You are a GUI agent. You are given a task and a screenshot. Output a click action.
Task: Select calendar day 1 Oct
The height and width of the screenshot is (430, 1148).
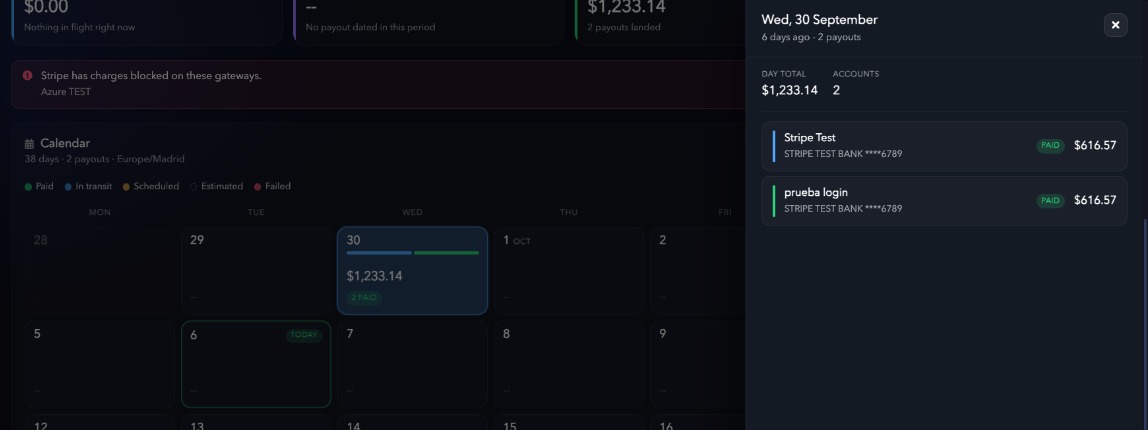(x=568, y=270)
